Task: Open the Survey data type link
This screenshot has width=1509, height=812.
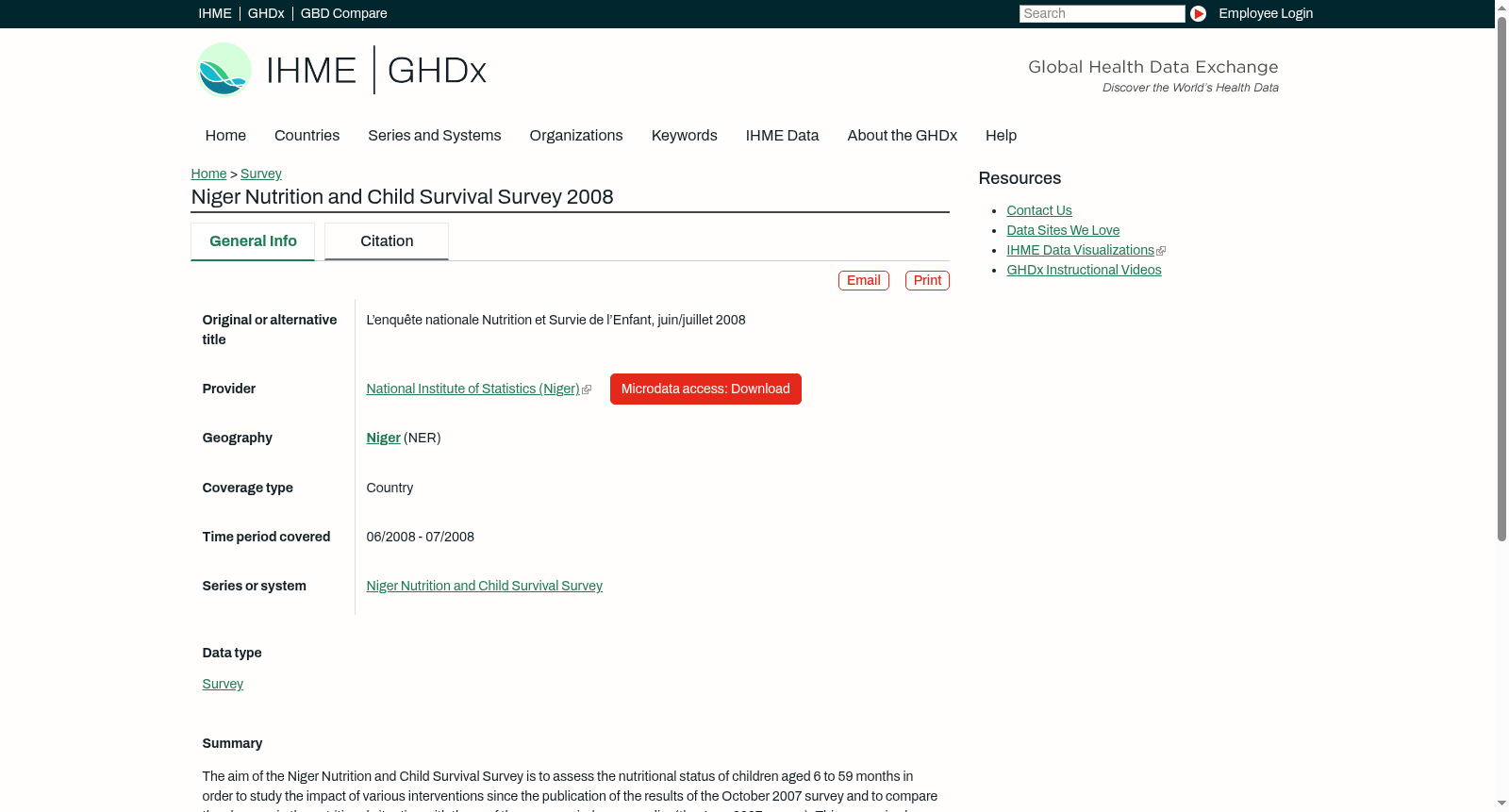Action: 223,684
